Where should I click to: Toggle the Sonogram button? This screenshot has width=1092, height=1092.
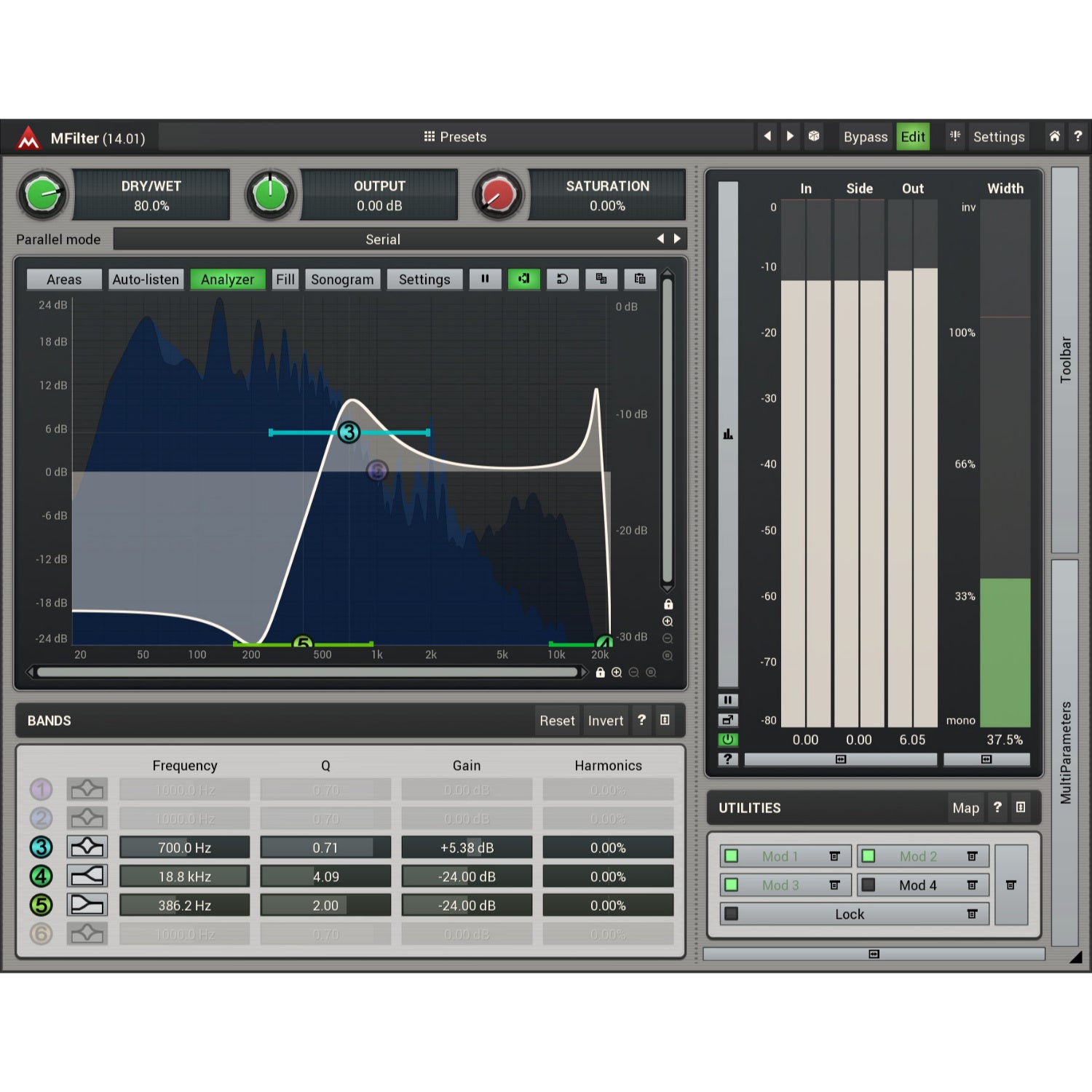tap(342, 280)
